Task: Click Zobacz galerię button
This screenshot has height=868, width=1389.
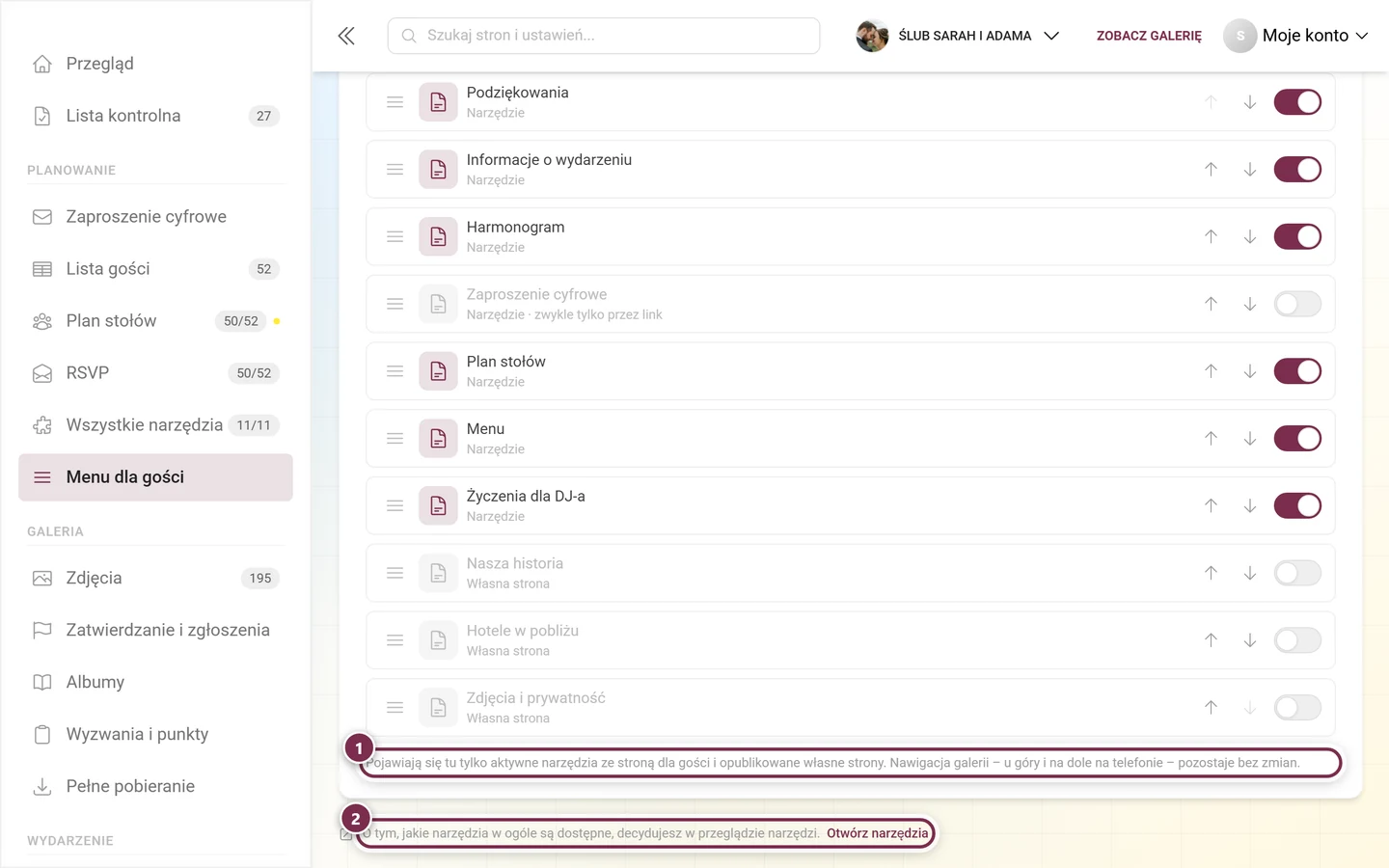Action: (1149, 36)
